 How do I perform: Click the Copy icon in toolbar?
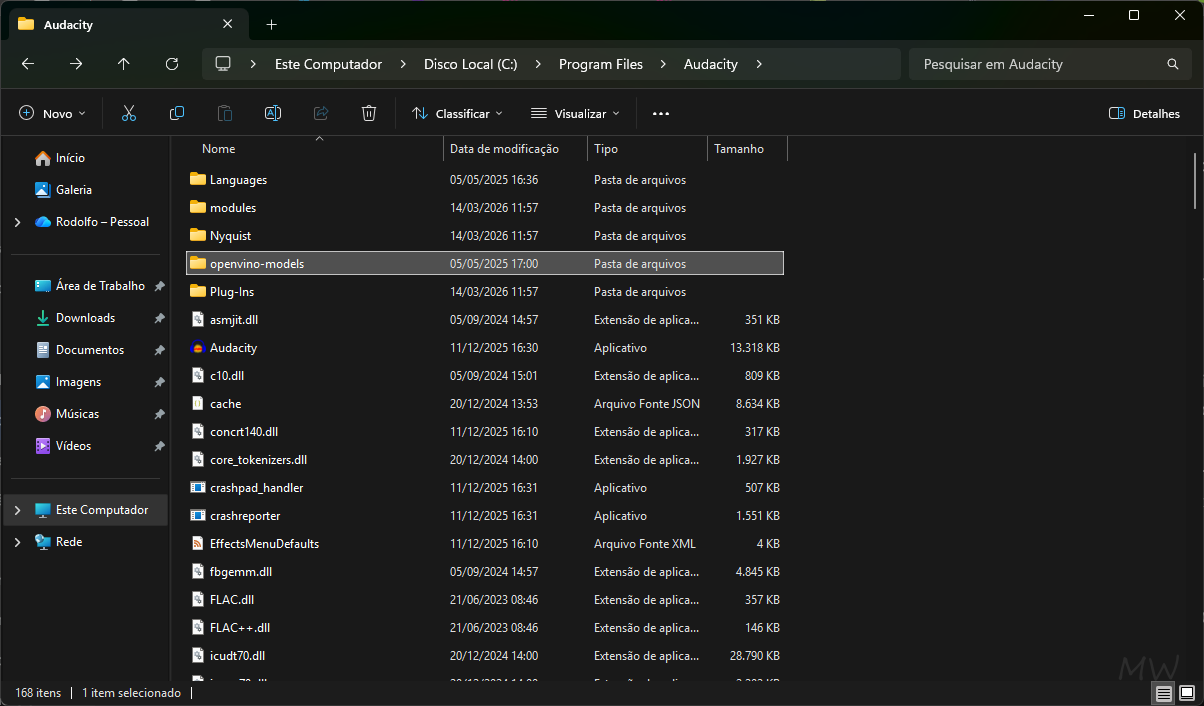(177, 114)
